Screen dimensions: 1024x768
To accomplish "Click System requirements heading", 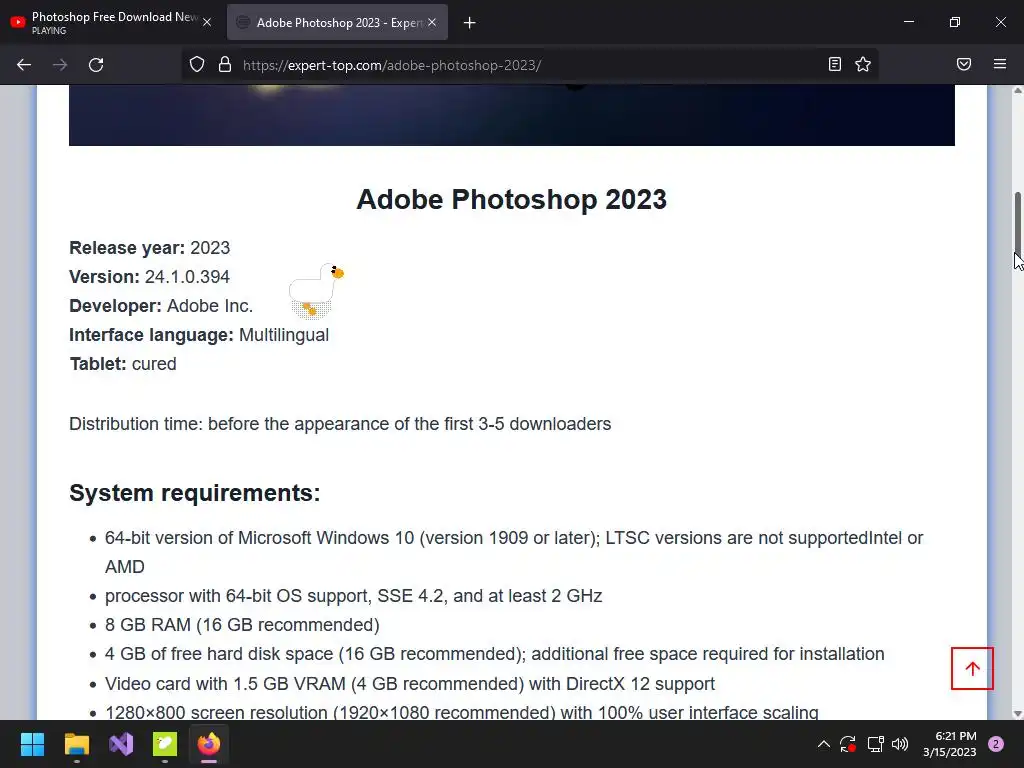I will 195,492.
